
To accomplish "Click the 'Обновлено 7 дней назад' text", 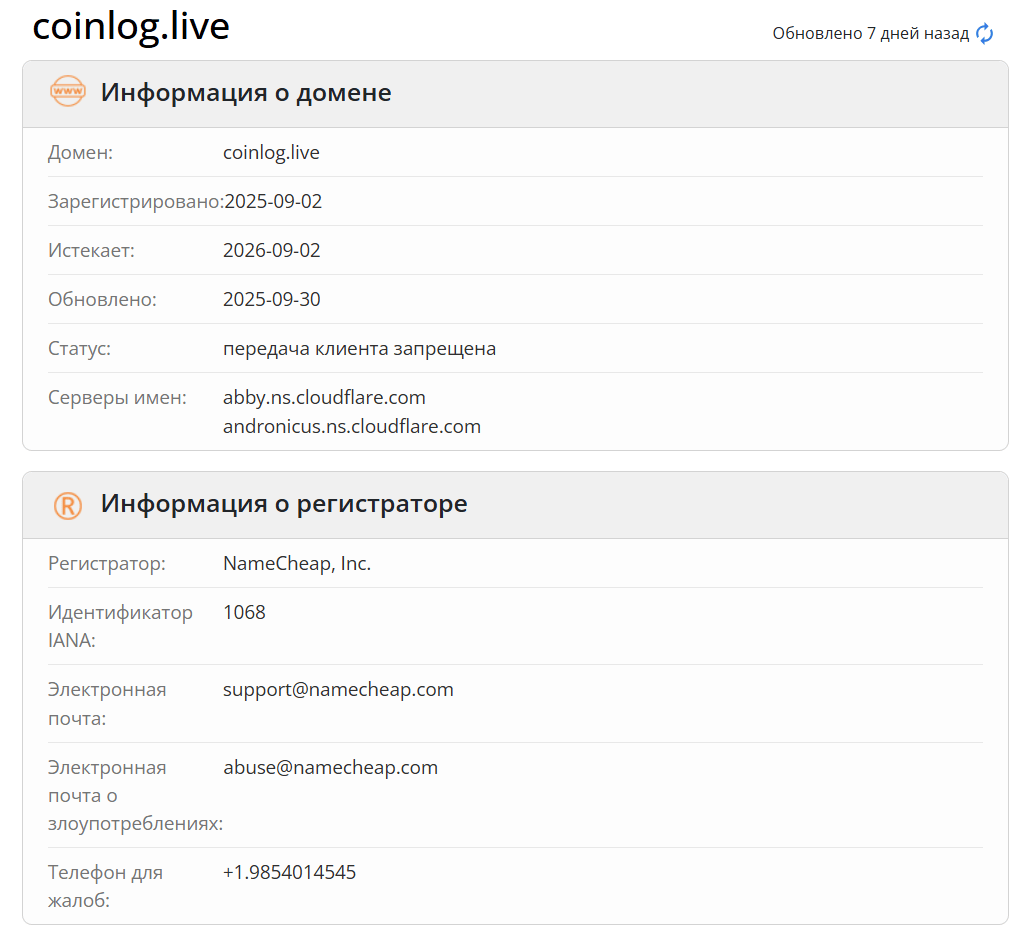I will [870, 34].
